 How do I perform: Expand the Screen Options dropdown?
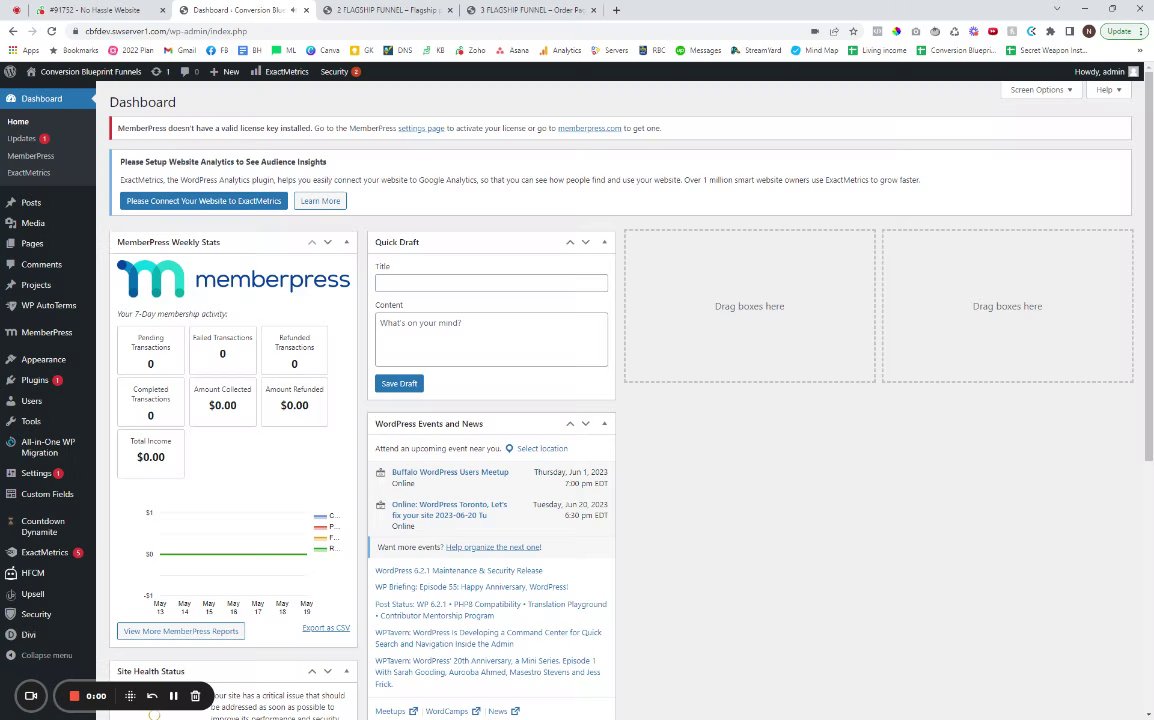[x=1041, y=90]
